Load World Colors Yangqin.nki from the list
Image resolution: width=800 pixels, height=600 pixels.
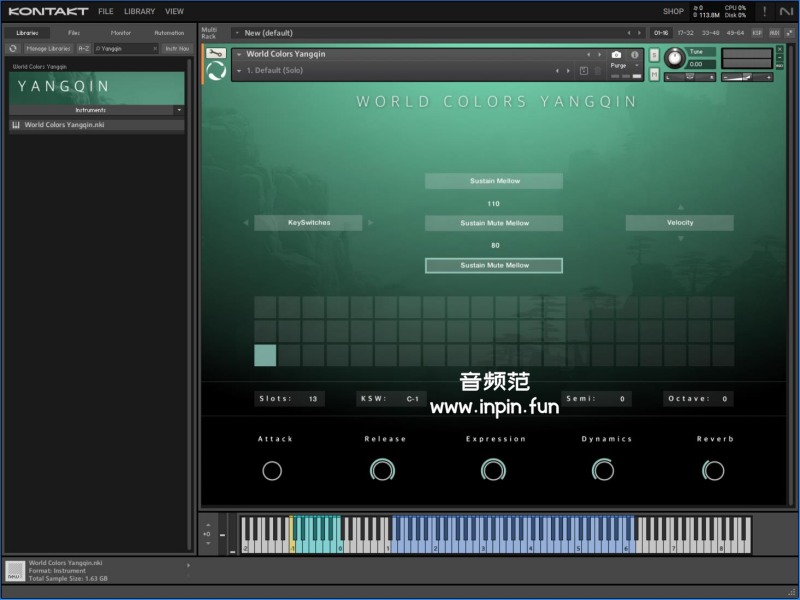coord(65,125)
